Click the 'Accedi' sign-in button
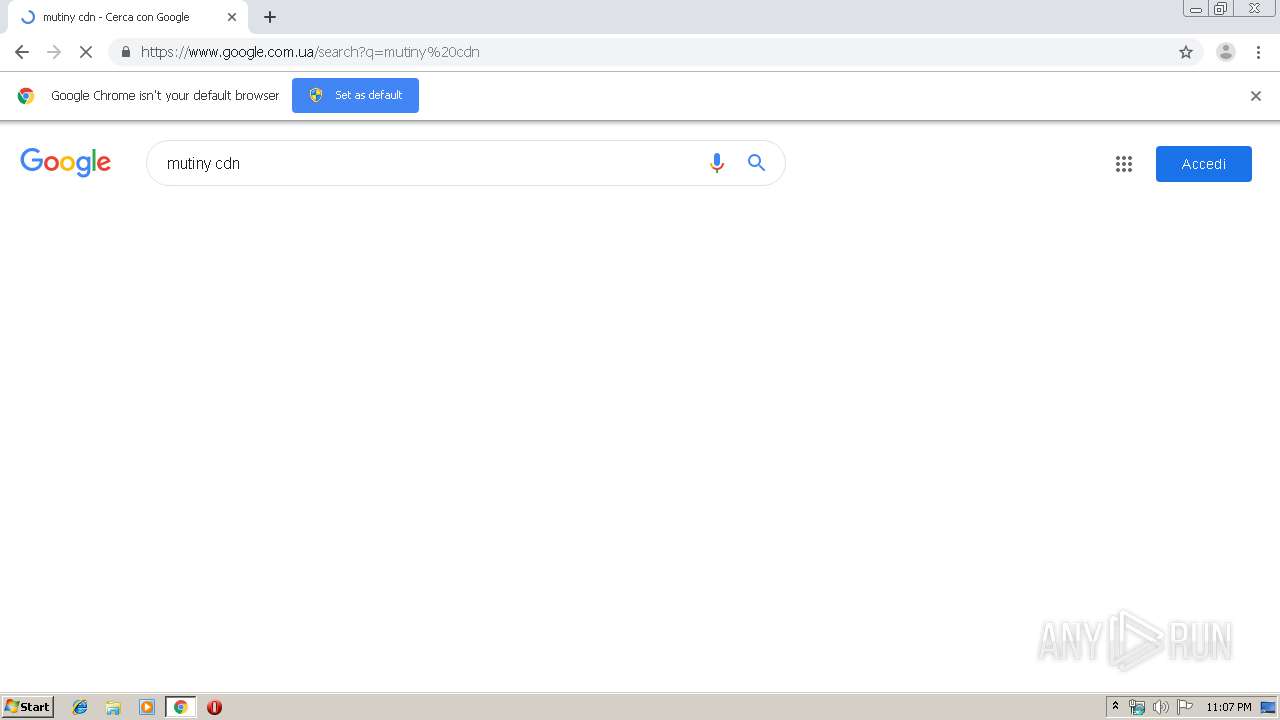The height and width of the screenshot is (720, 1280). [x=1204, y=164]
